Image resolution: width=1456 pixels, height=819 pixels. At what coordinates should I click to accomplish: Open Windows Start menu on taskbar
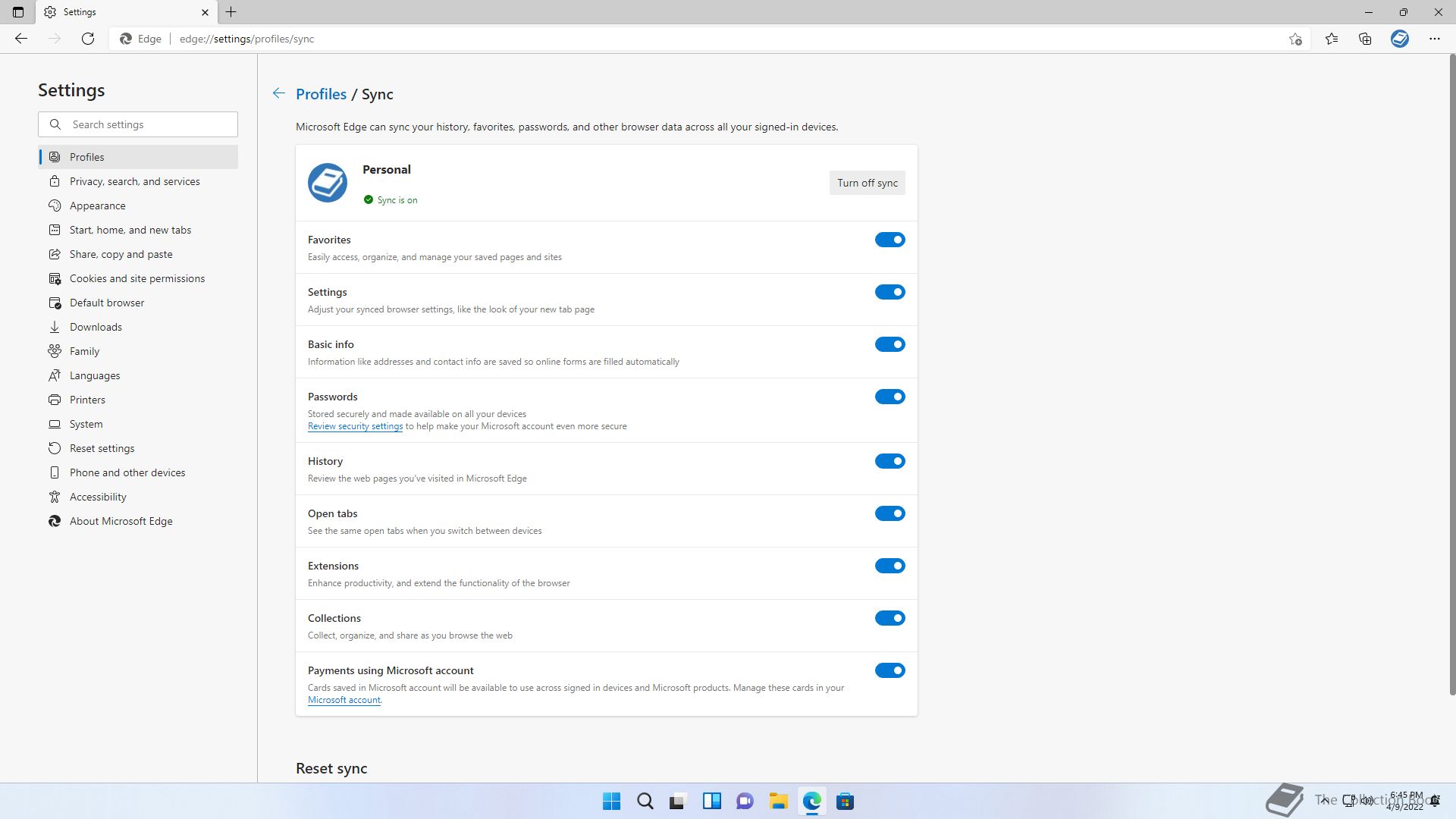coord(611,802)
